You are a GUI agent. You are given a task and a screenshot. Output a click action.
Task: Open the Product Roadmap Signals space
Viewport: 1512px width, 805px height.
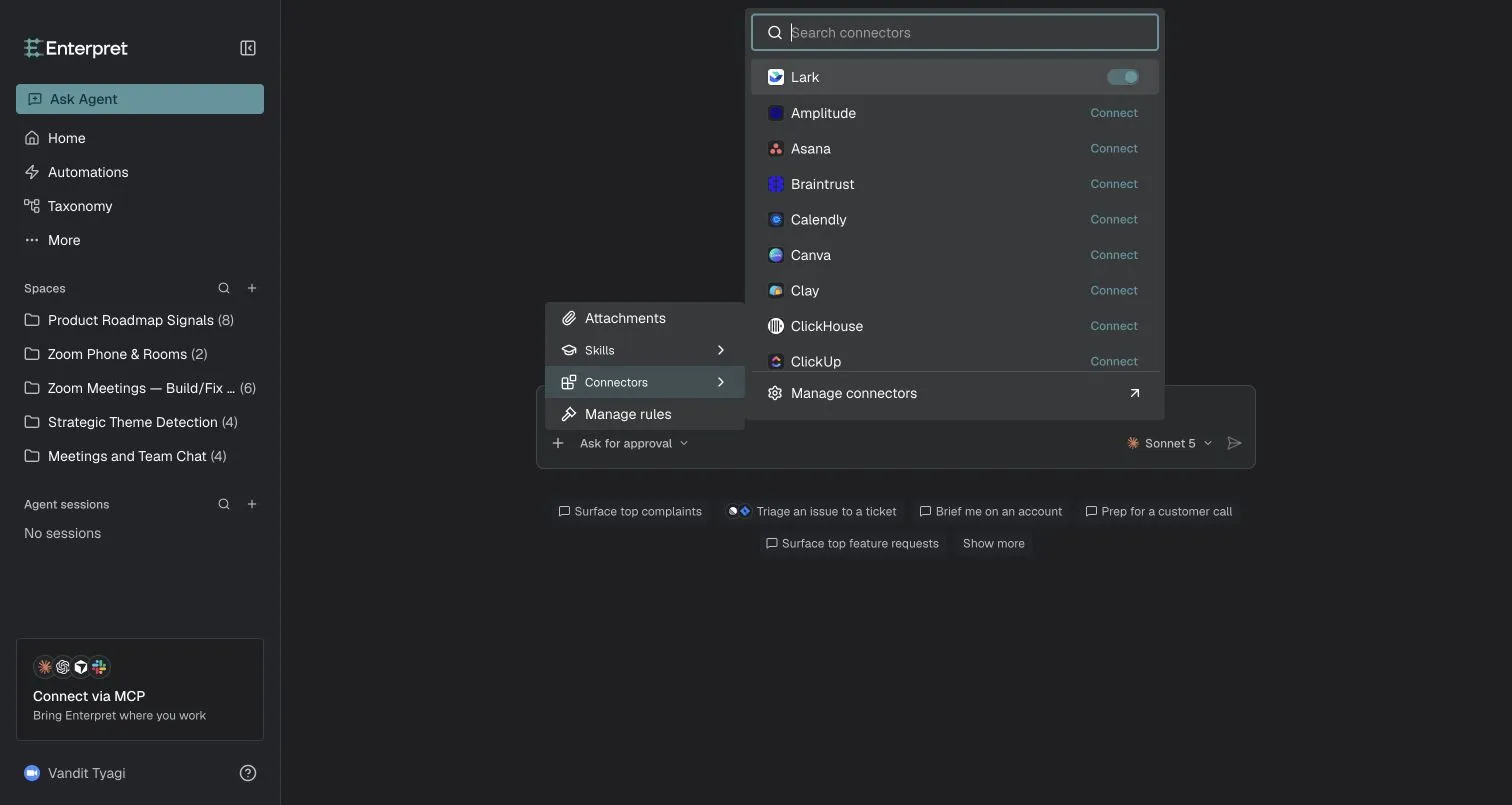(x=140, y=320)
